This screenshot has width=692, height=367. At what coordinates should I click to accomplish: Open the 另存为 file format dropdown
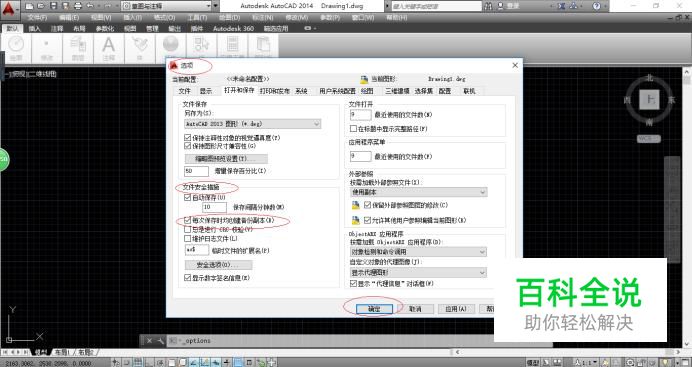pyautogui.click(x=252, y=124)
